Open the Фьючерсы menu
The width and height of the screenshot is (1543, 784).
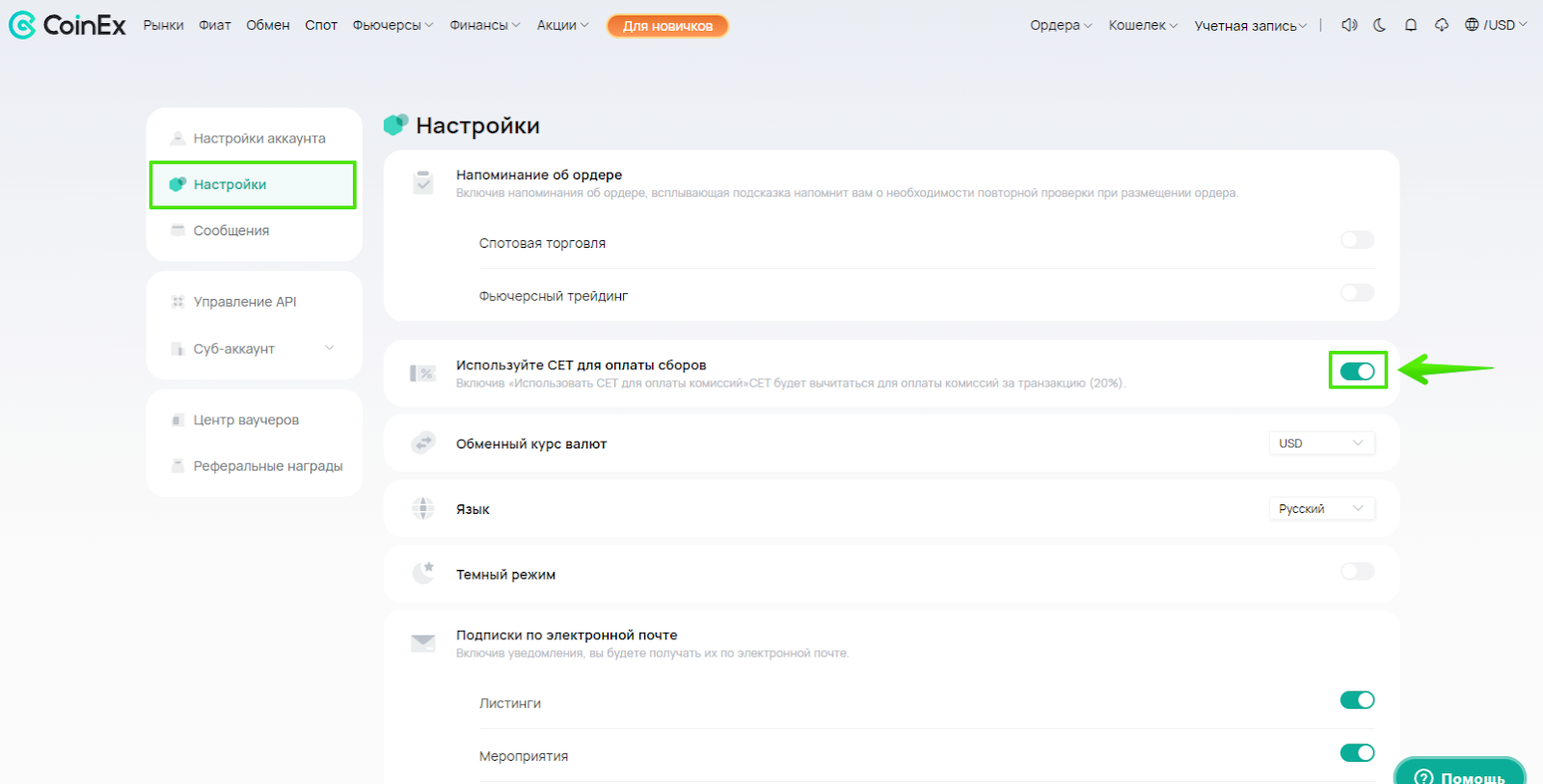[393, 25]
